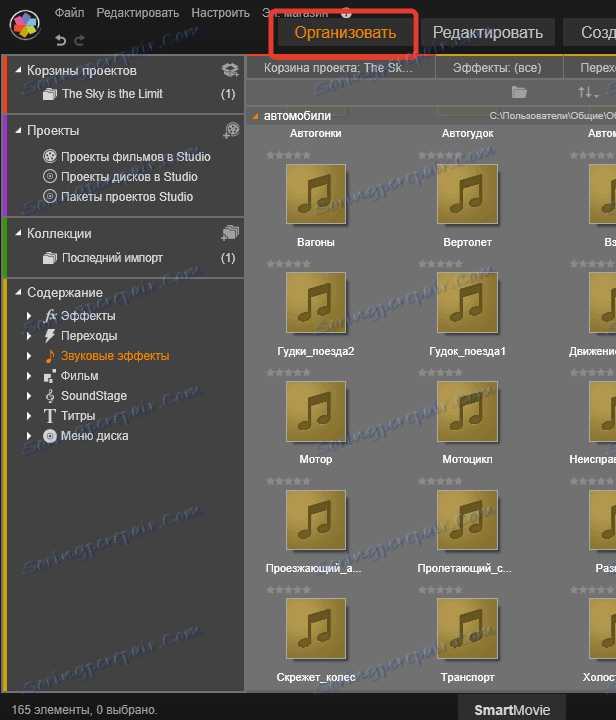Expand the Титры tree node
Screen dimensions: 616x720
(30, 416)
